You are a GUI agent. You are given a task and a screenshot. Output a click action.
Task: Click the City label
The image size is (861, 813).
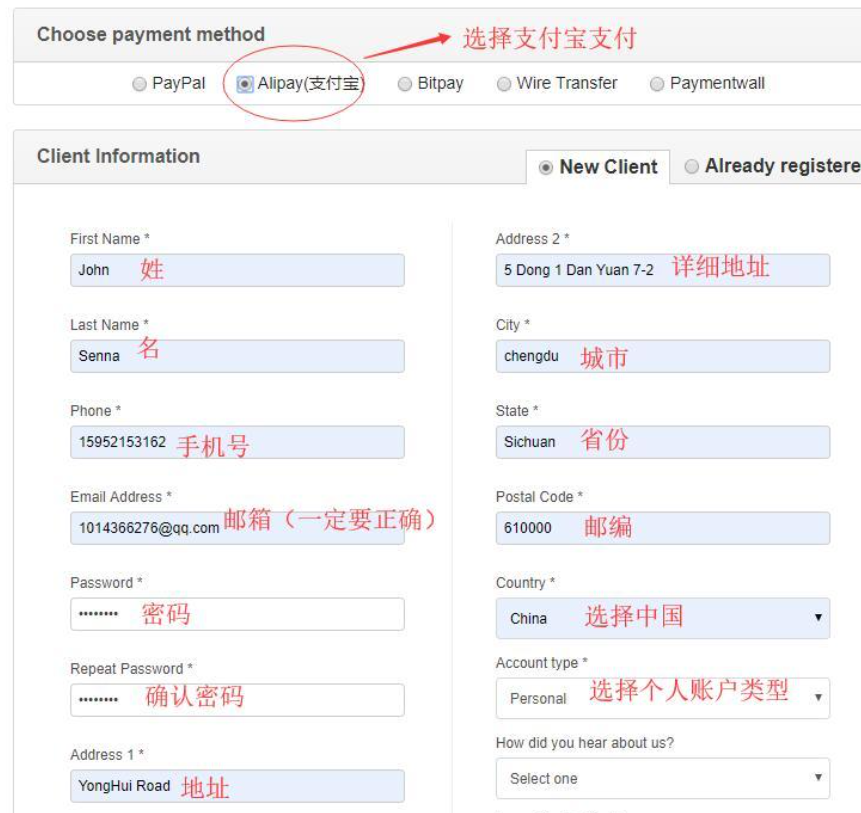click(512, 325)
